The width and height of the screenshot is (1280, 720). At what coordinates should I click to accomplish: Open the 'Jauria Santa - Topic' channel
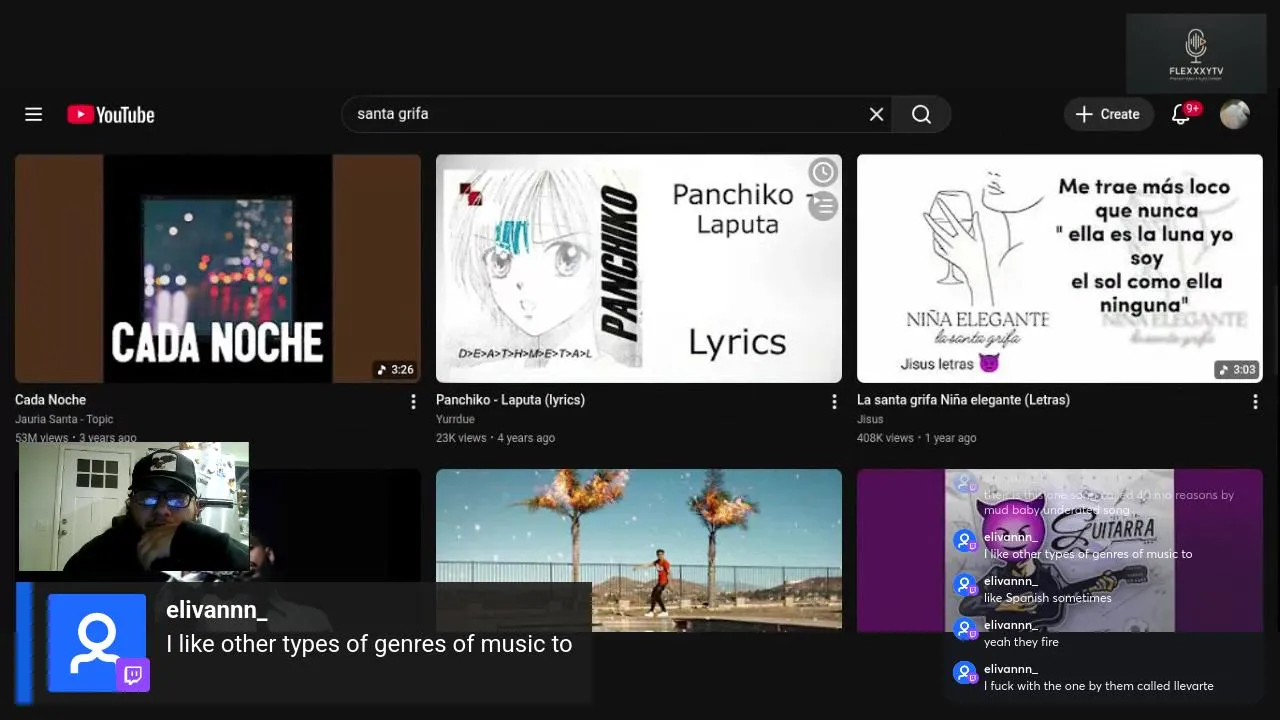coord(64,419)
